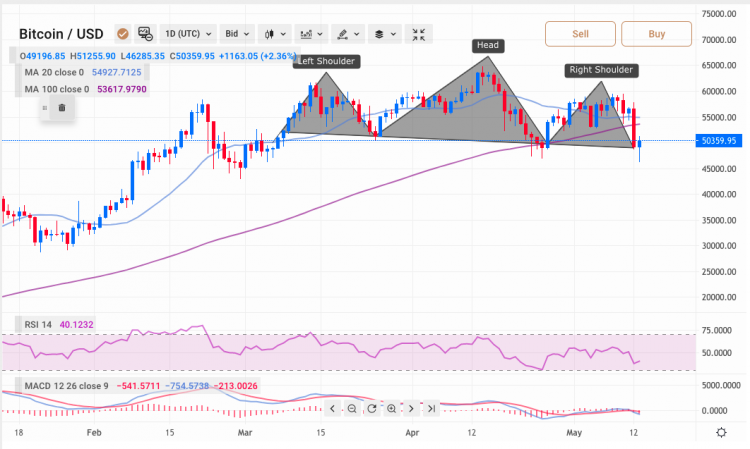Click the 65000.00 price axis label

click(x=719, y=65)
